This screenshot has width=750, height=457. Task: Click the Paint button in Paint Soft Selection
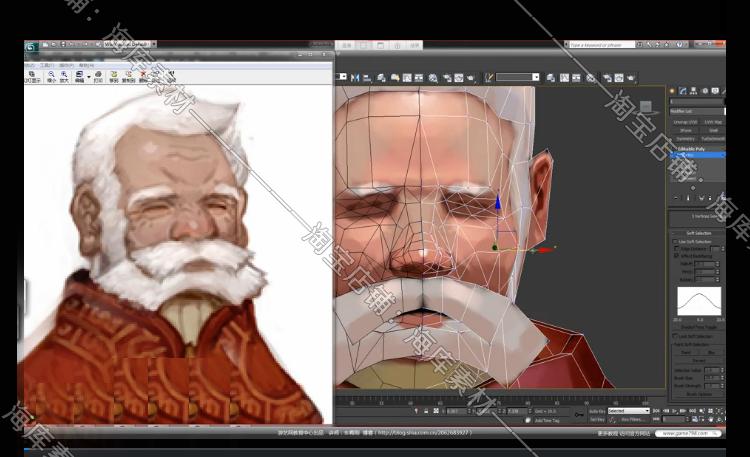coord(685,352)
